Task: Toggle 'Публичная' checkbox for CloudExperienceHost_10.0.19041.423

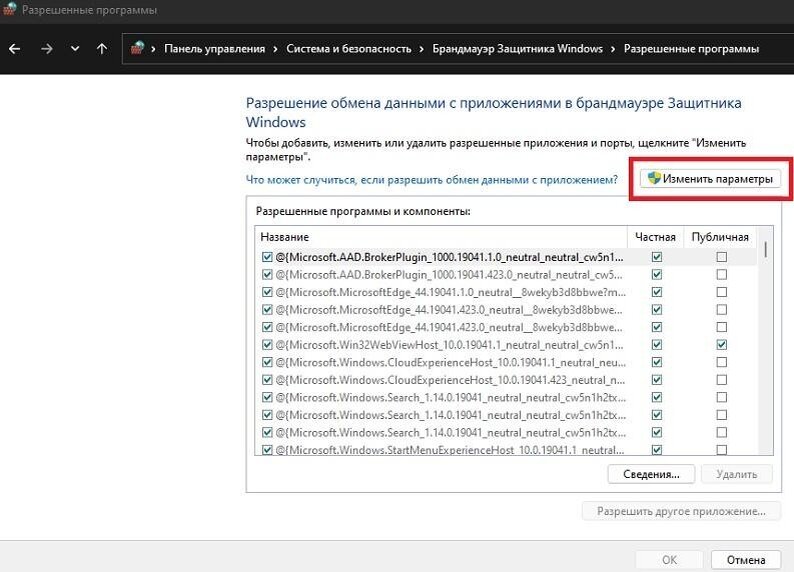Action: 722,380
